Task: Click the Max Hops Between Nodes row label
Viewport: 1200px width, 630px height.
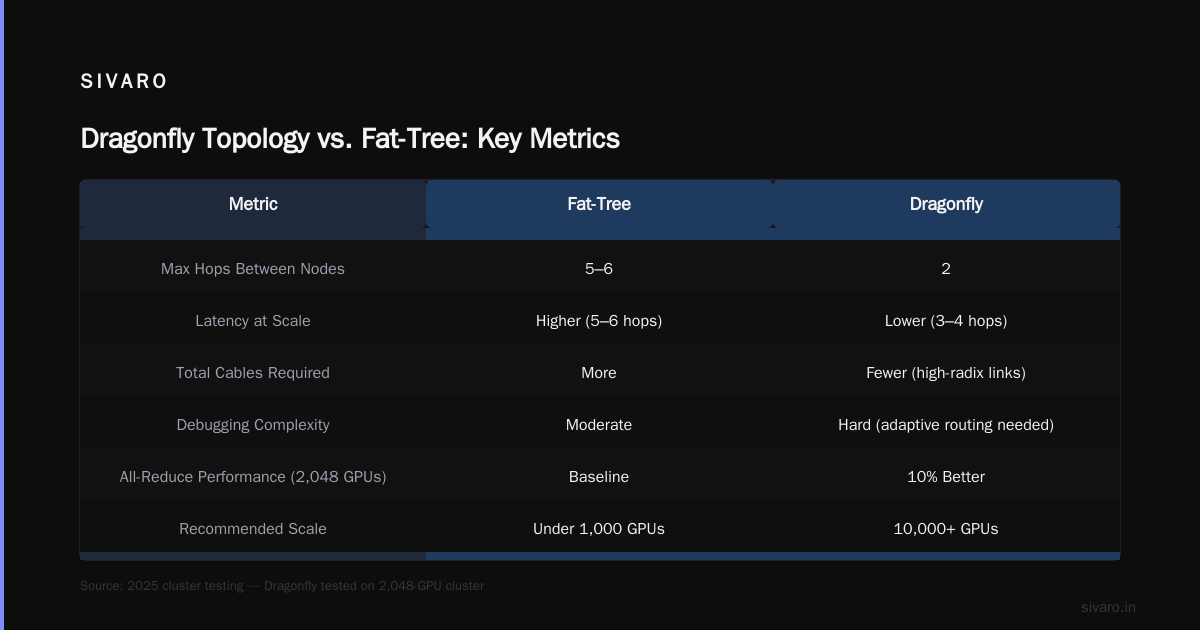Action: [253, 269]
